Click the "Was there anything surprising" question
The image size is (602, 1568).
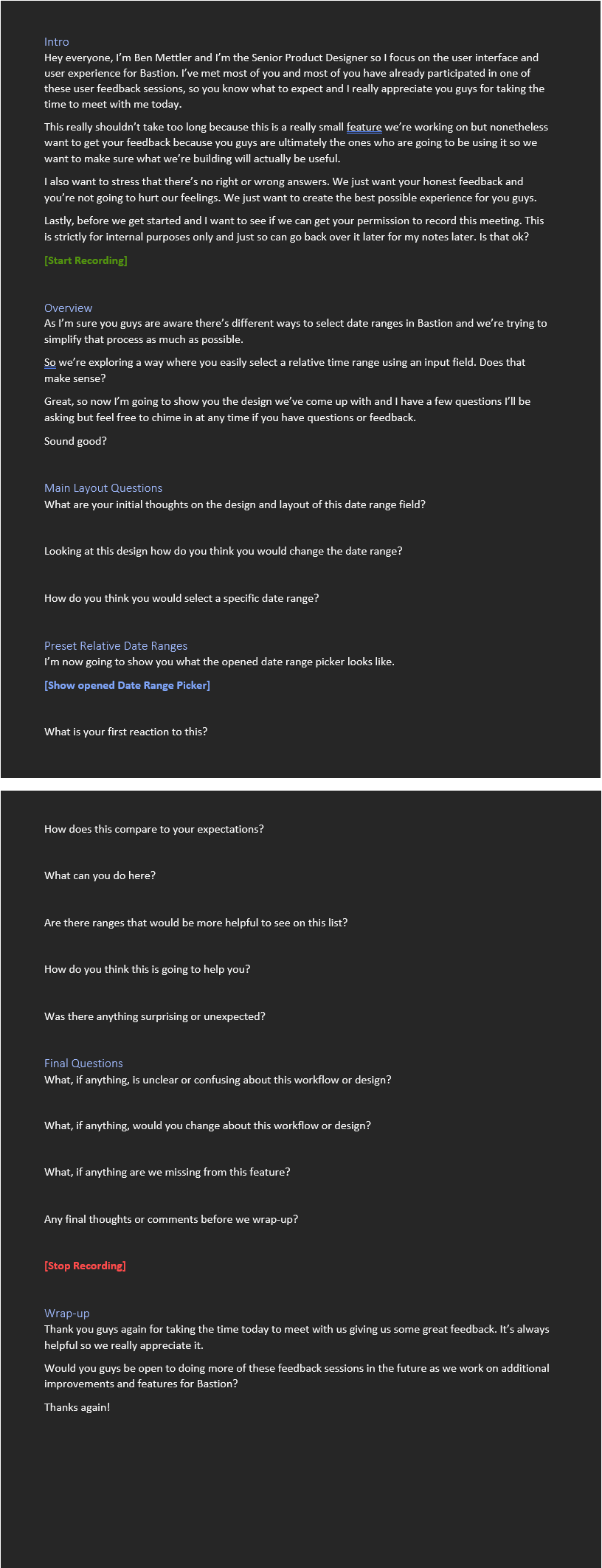(x=155, y=1016)
